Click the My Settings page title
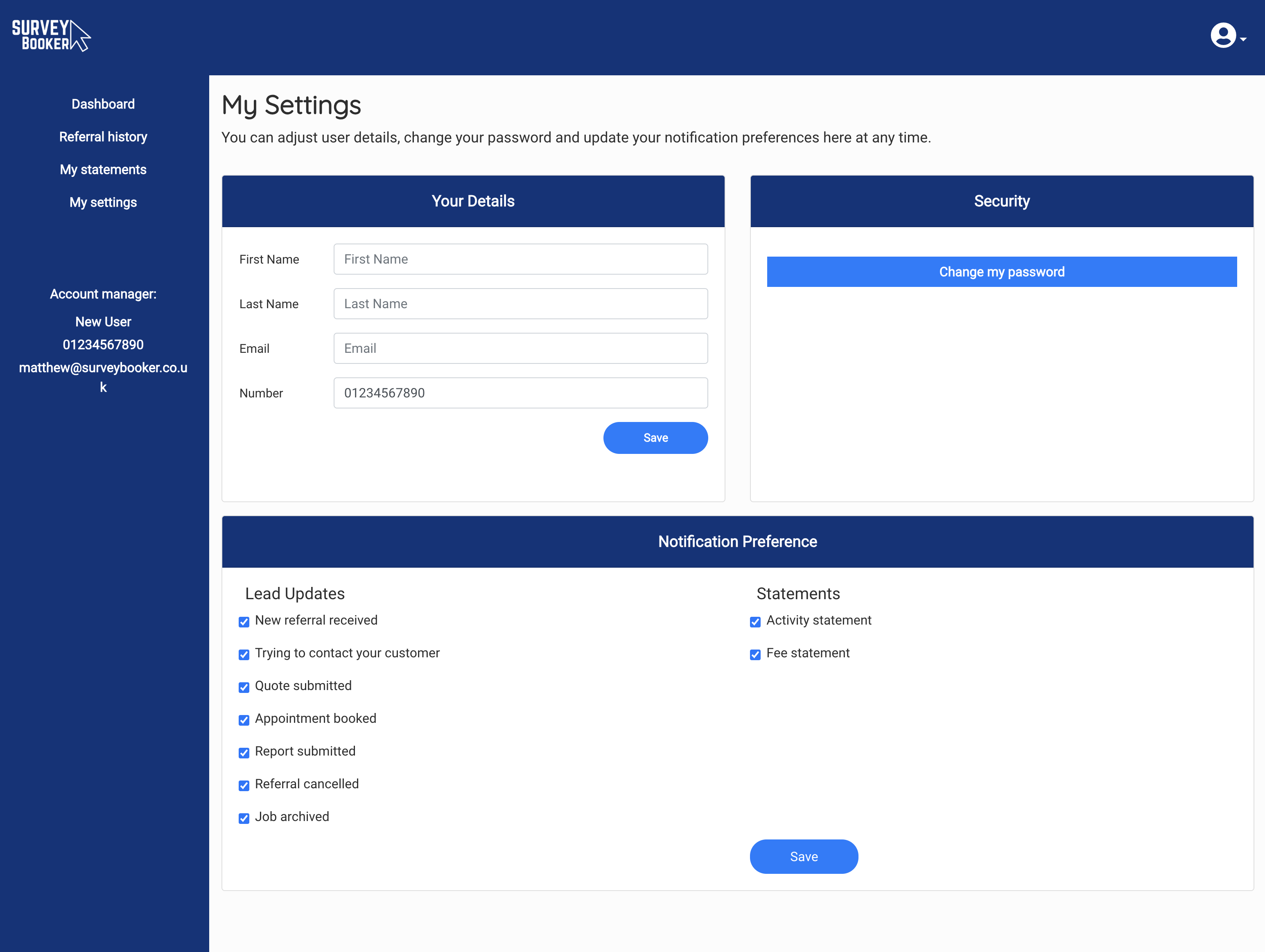Screen dimensions: 1265x952 pyautogui.click(x=291, y=106)
